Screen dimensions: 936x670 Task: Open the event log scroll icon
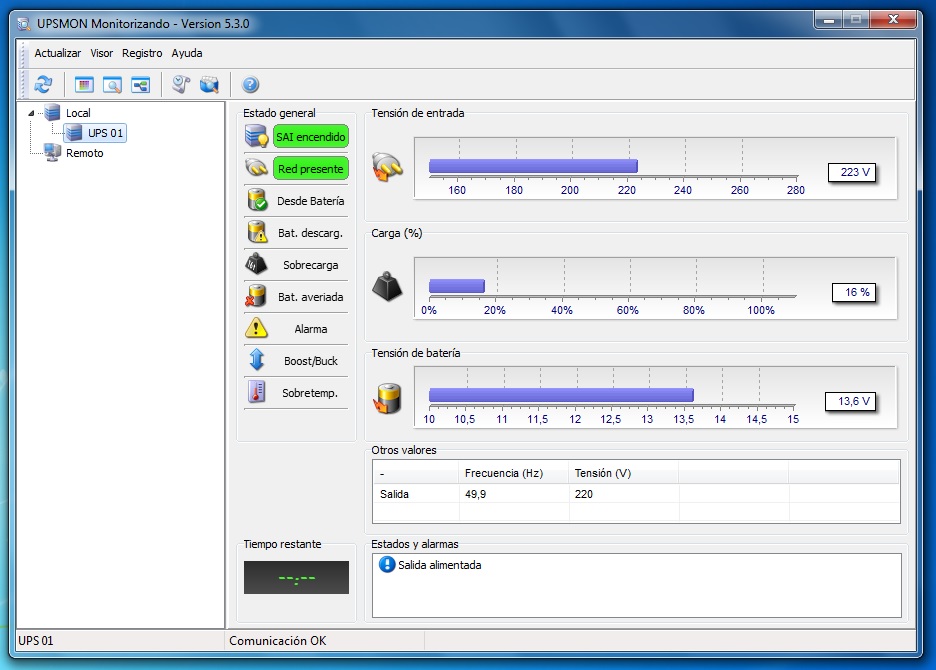(180, 85)
